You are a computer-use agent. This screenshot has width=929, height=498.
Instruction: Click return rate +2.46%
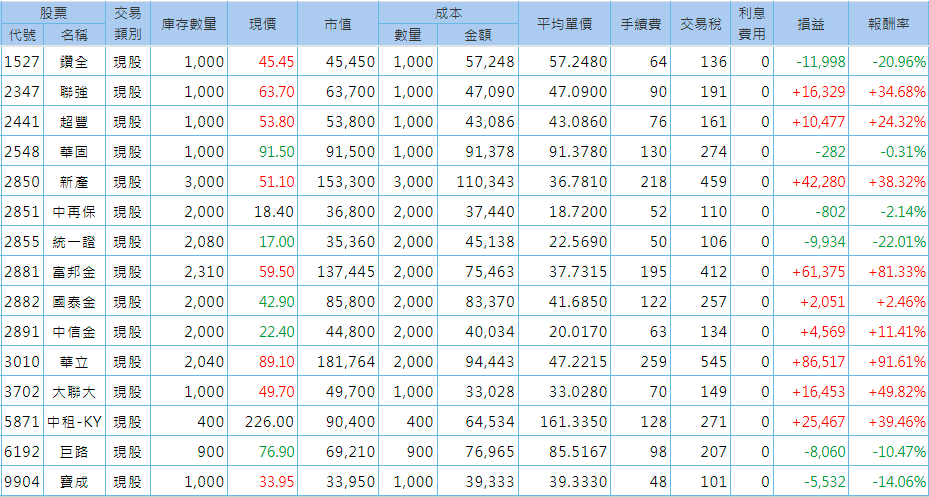point(901,302)
